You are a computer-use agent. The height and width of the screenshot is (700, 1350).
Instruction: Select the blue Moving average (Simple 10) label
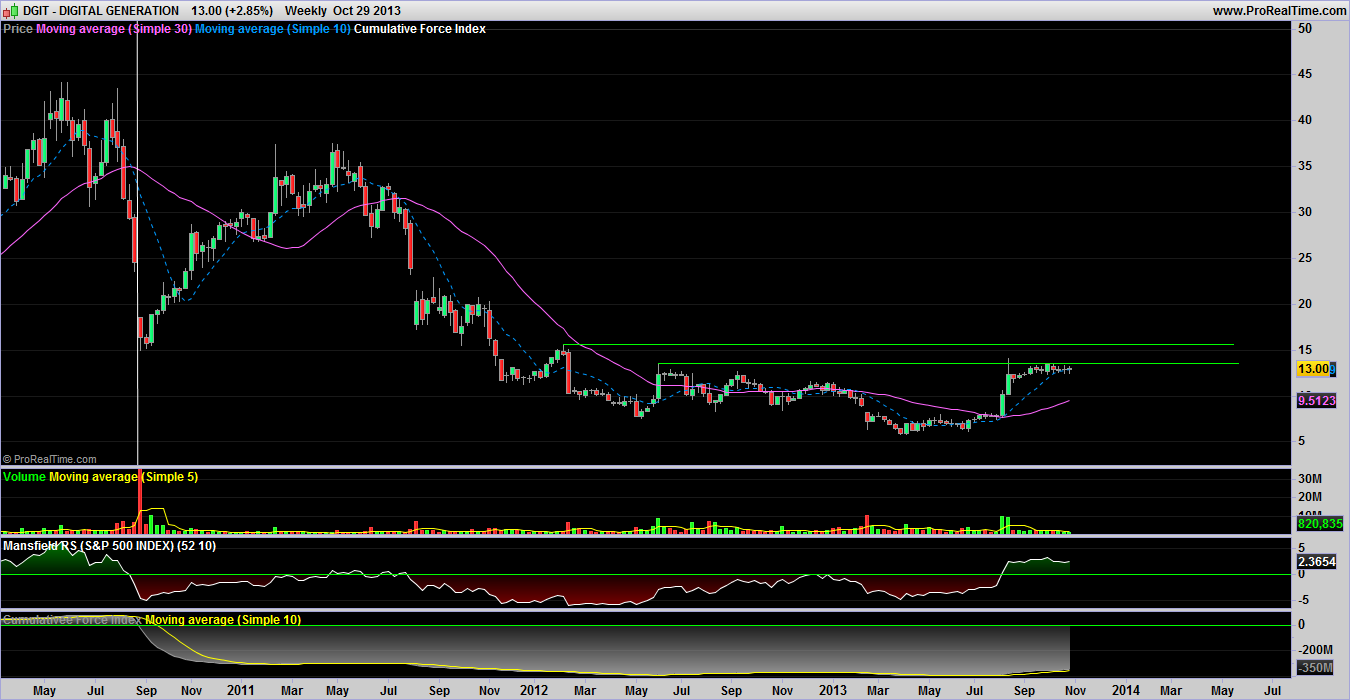click(x=272, y=29)
